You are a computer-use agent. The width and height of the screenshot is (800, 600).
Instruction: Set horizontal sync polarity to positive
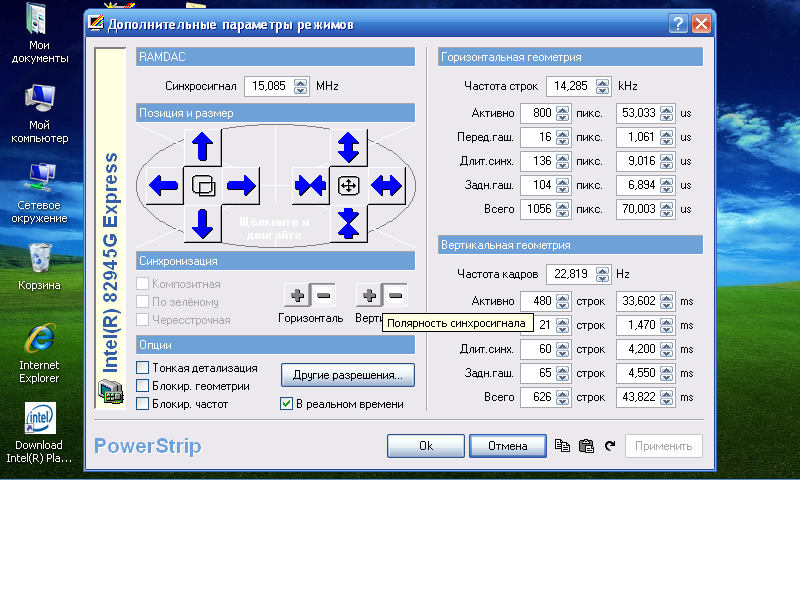(298, 295)
